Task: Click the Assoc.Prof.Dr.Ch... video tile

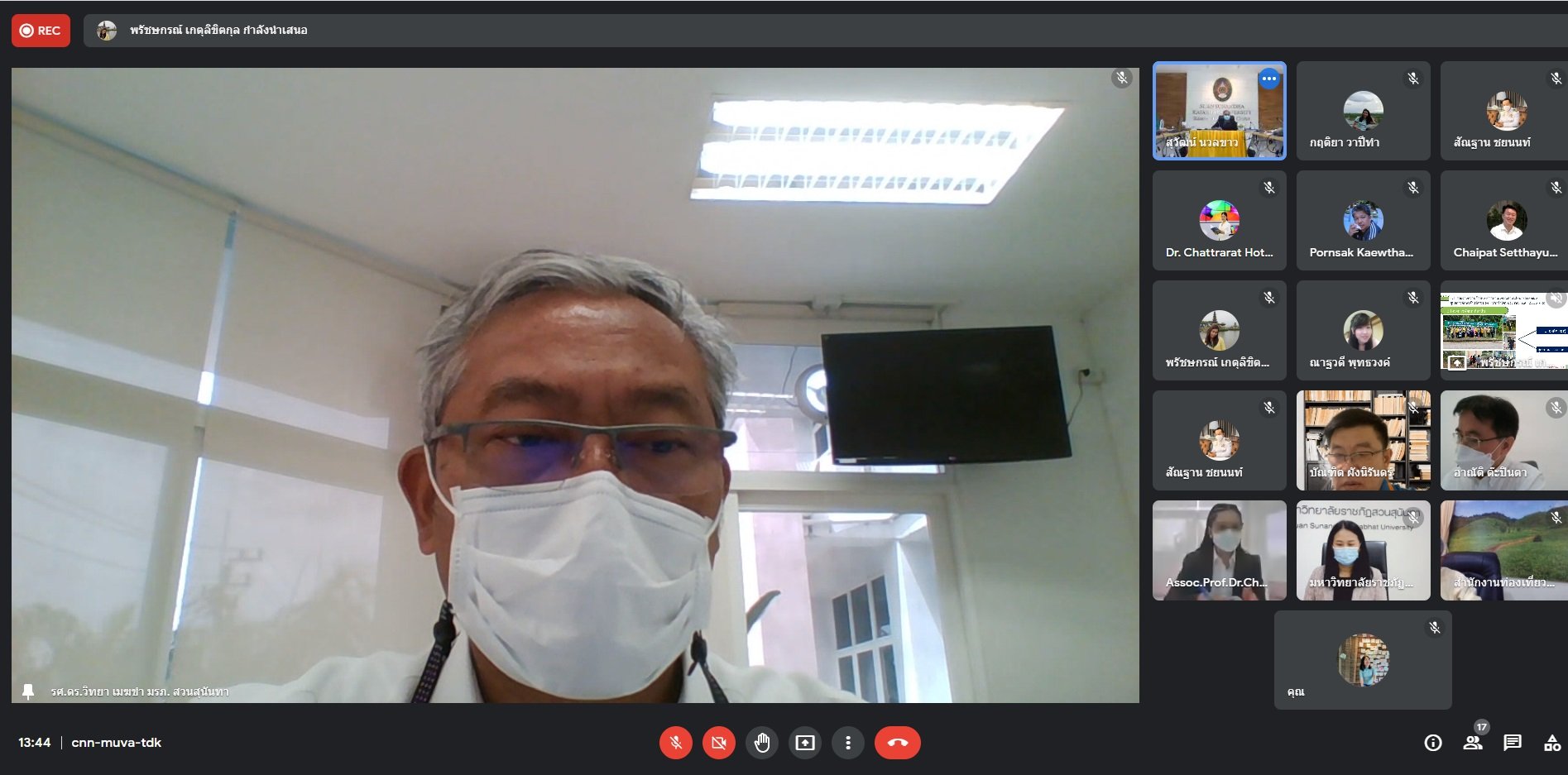Action: (x=1219, y=550)
